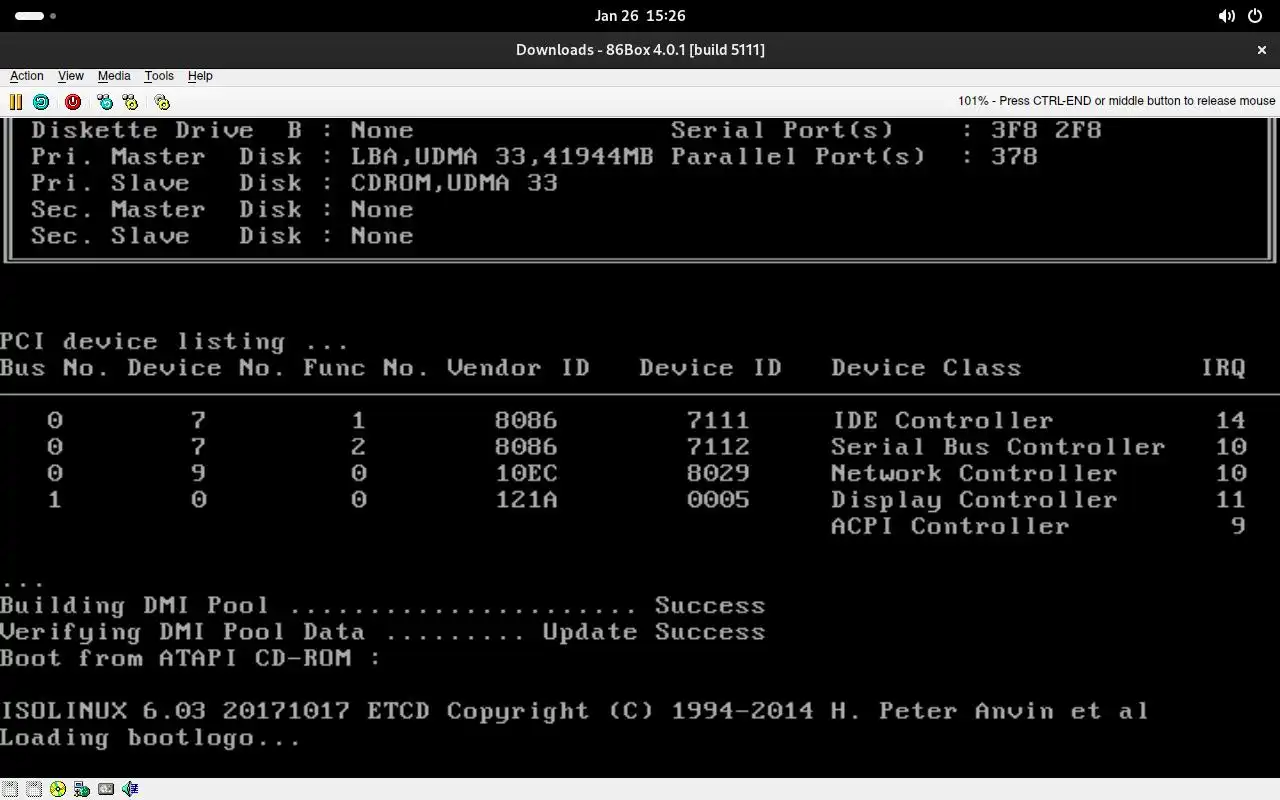Click the second floppy drive status icon

coord(34,789)
